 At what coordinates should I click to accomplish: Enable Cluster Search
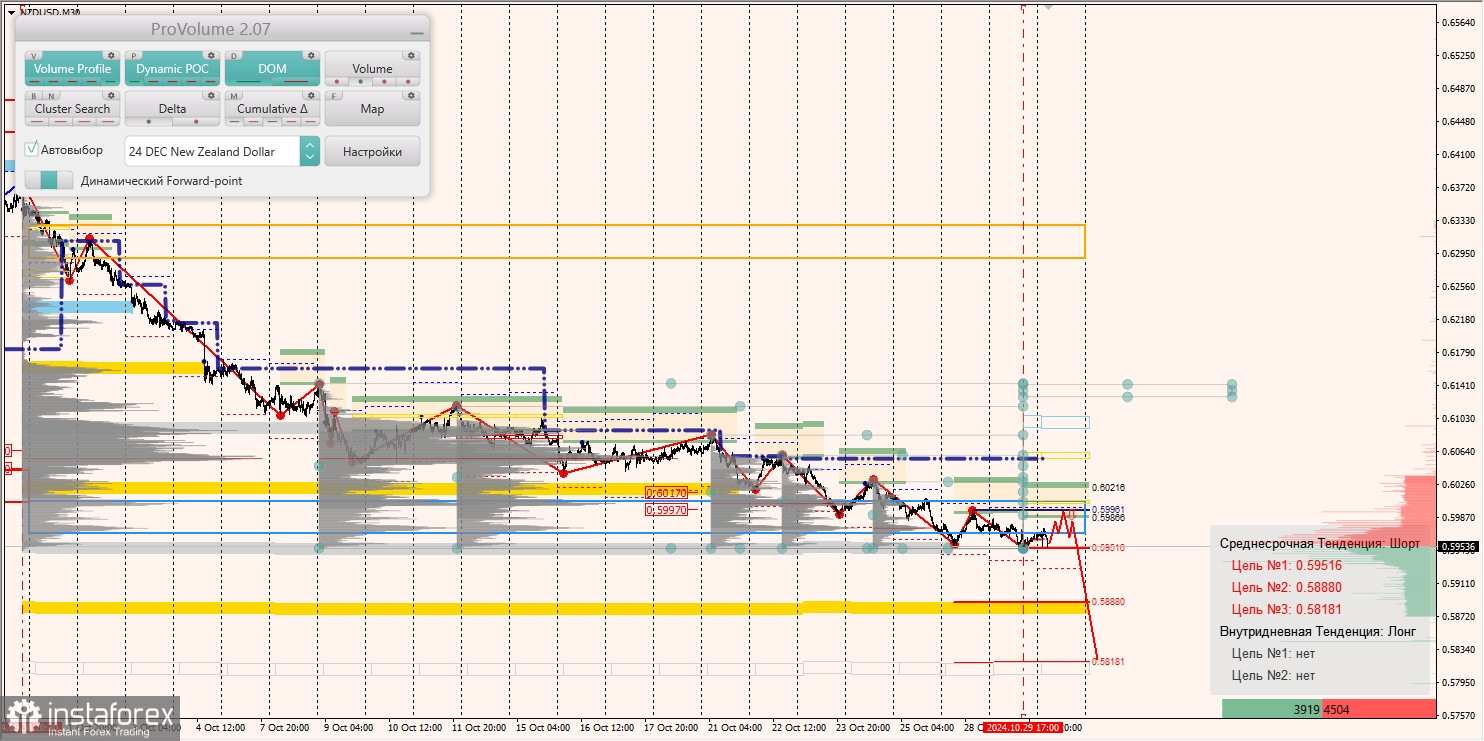72,109
